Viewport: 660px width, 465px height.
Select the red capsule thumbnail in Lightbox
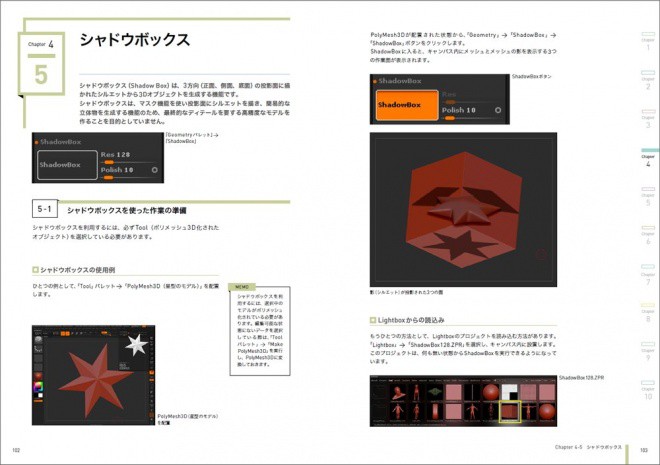point(435,412)
